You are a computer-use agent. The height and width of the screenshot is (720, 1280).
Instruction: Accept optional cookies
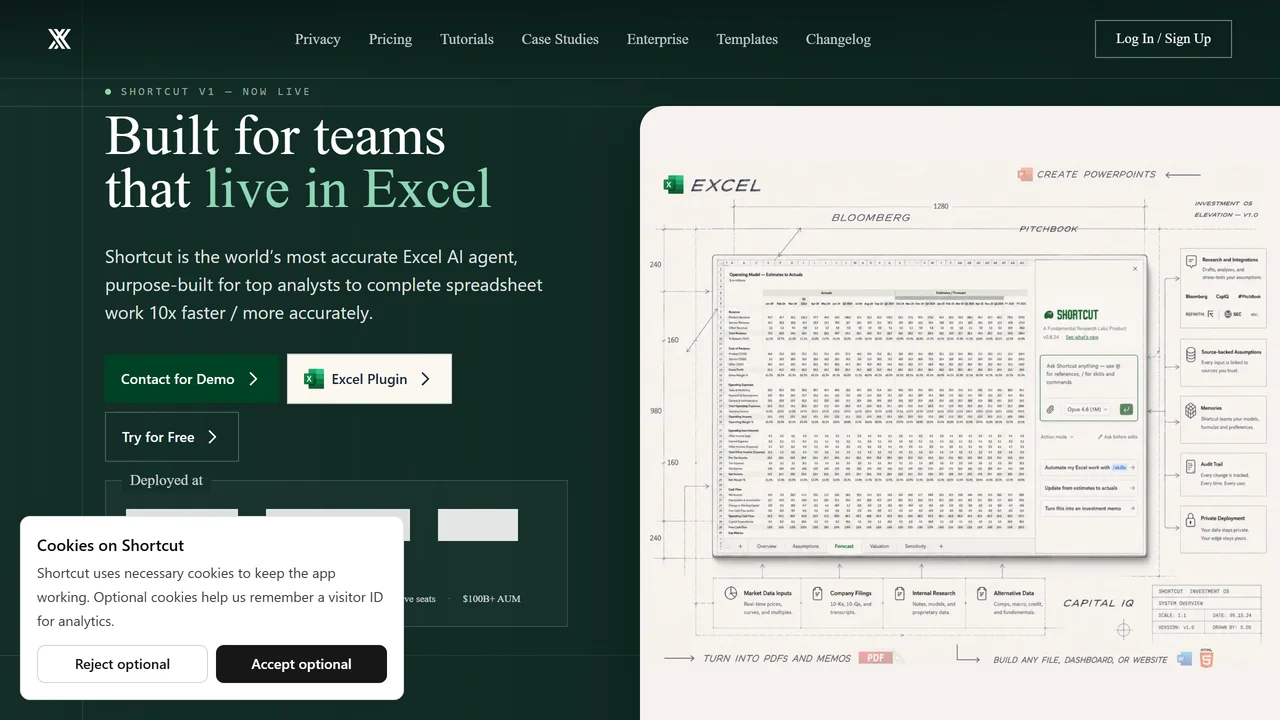coord(301,664)
